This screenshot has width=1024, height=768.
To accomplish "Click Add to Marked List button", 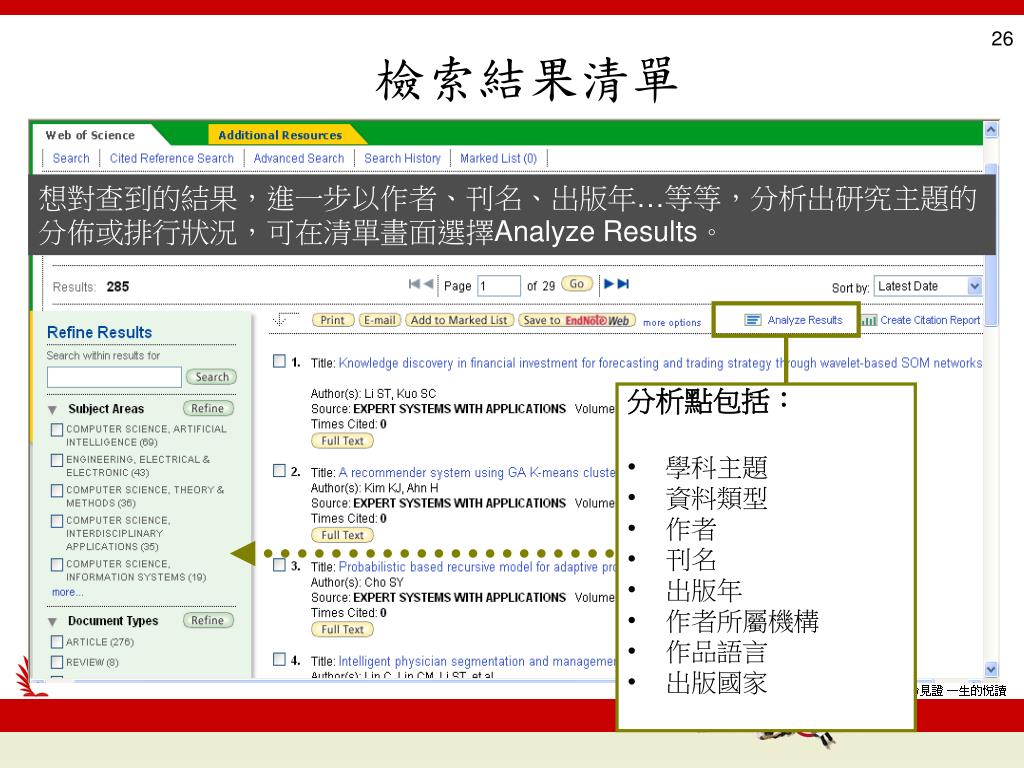I will pyautogui.click(x=459, y=320).
